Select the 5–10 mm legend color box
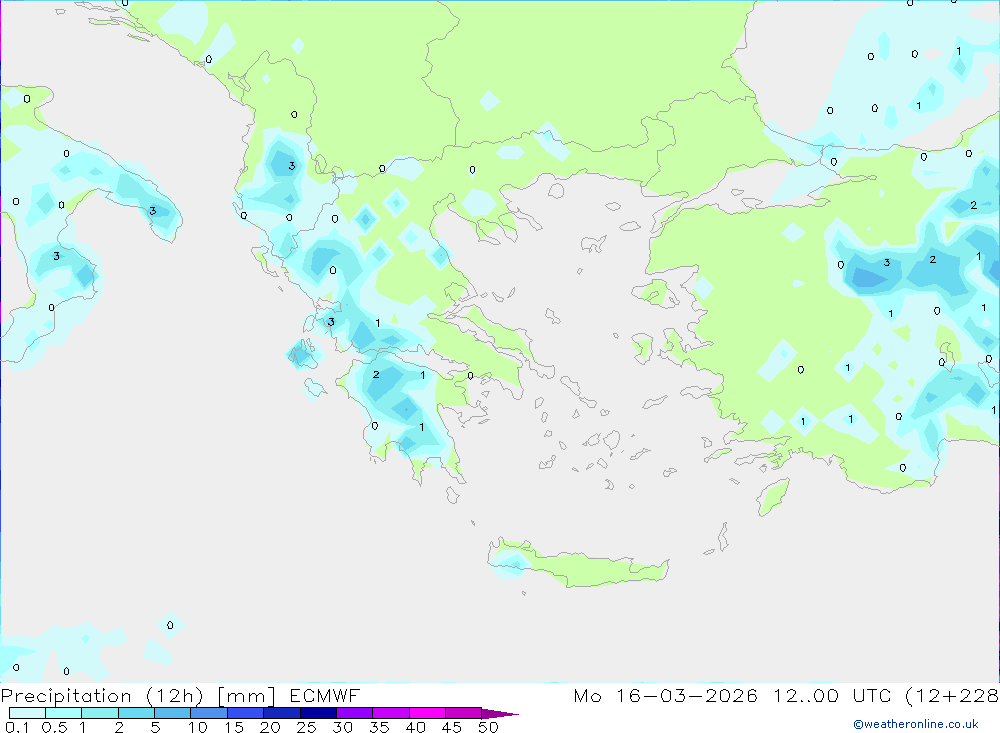The width and height of the screenshot is (1000, 733). pos(173,713)
